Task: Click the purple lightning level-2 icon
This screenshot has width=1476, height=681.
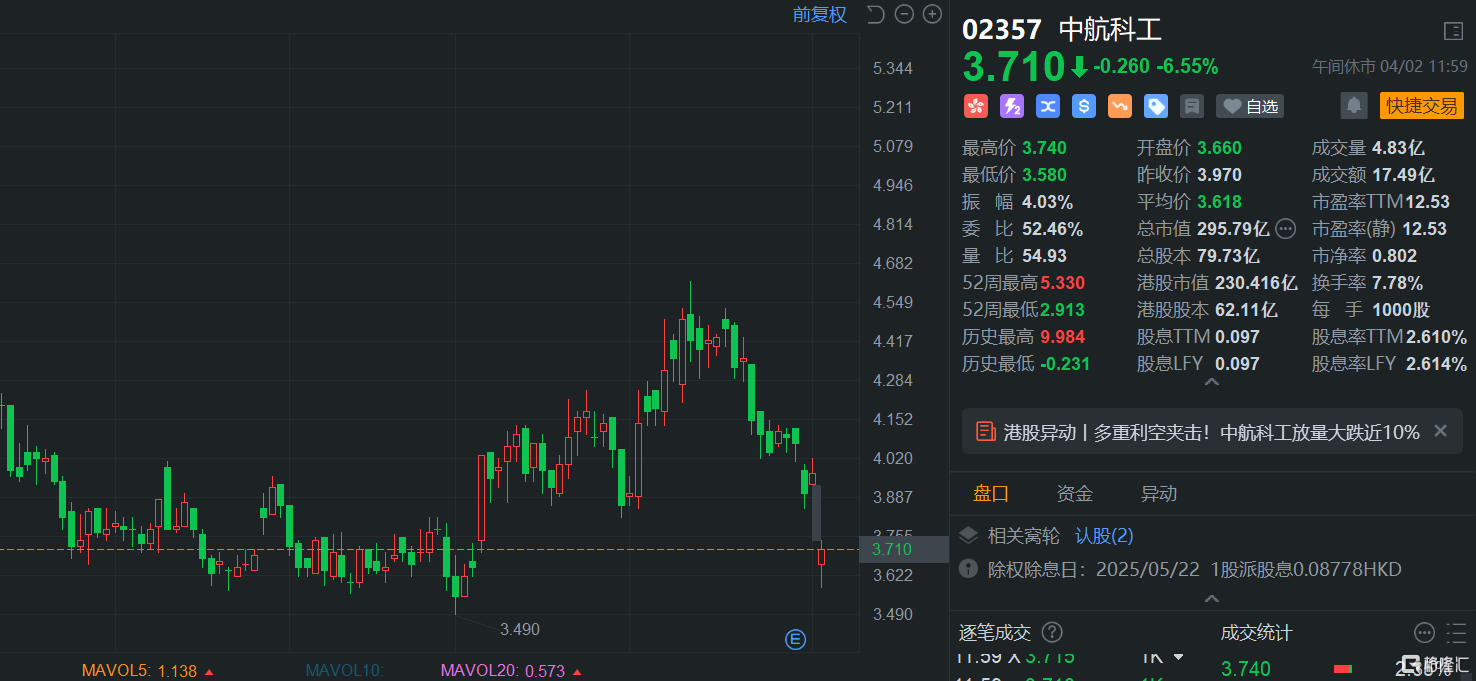Action: (1012, 106)
